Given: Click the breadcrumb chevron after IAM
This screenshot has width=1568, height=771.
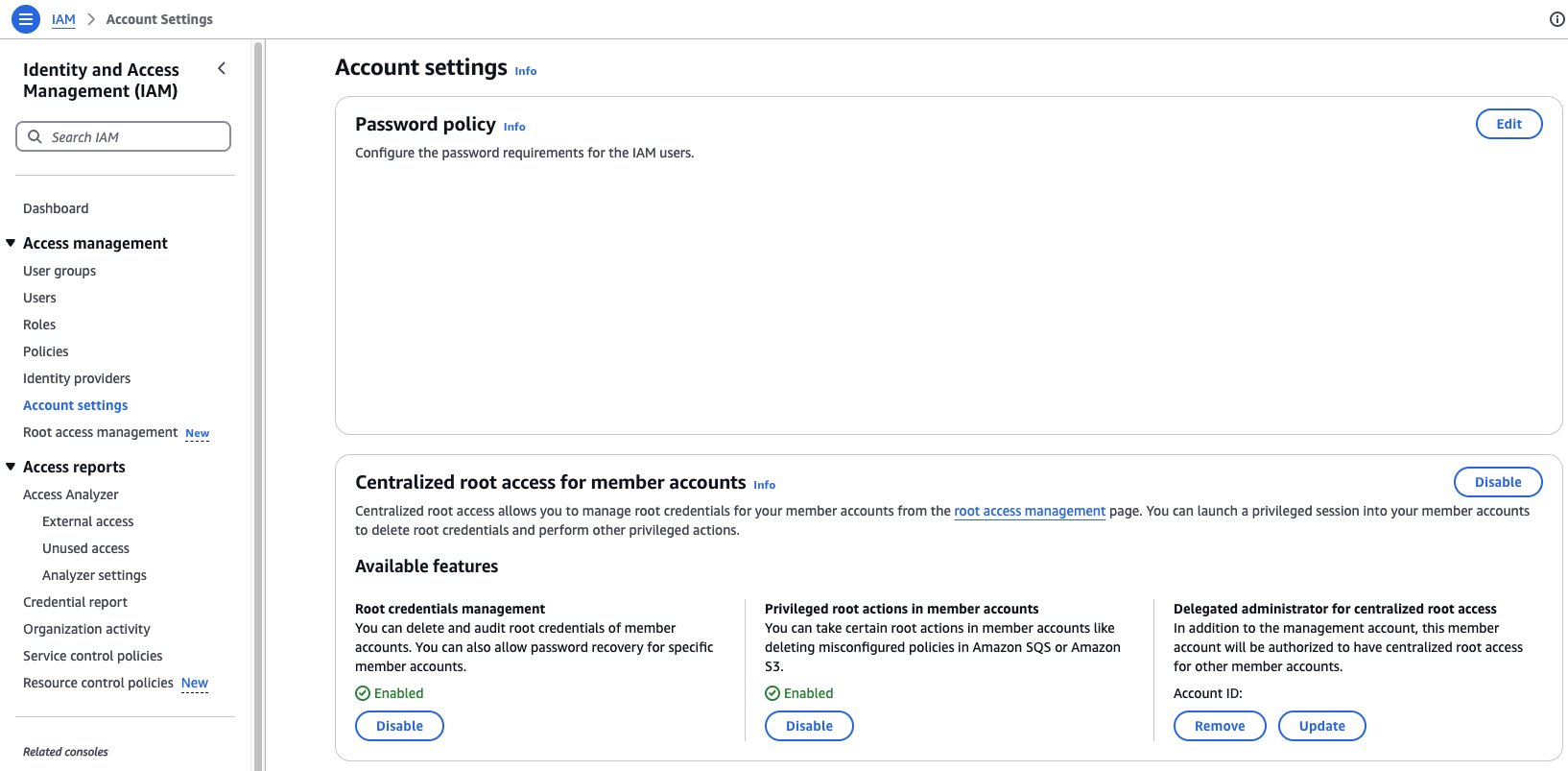Looking at the screenshot, I should click(x=91, y=19).
